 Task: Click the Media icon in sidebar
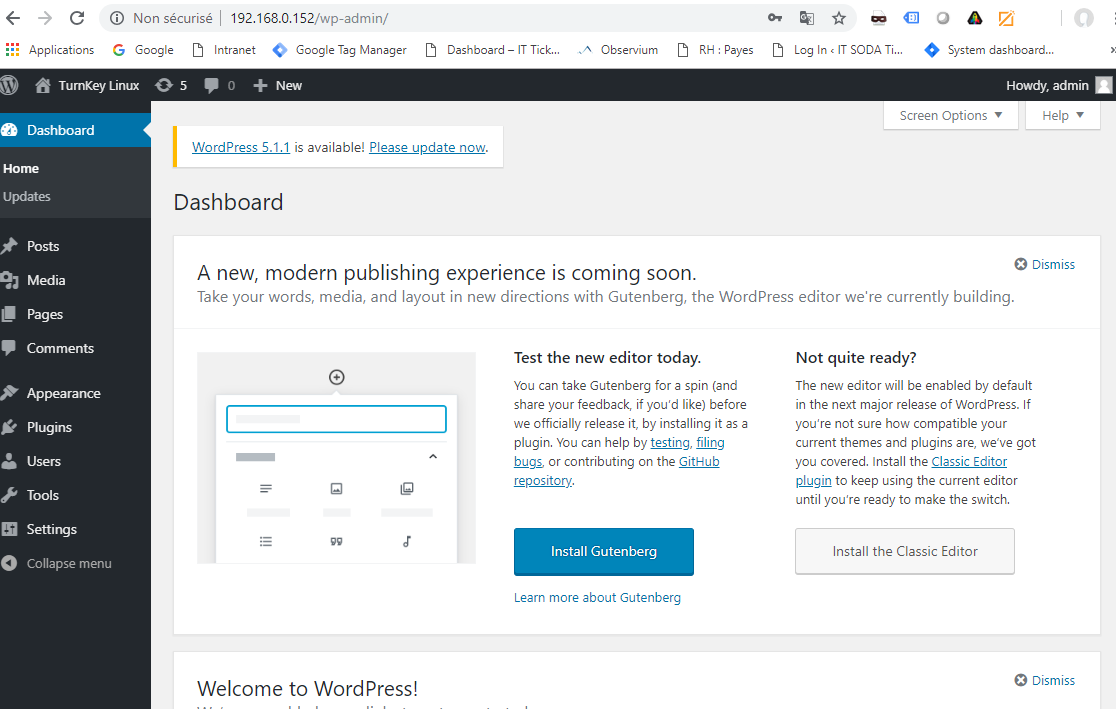9,280
